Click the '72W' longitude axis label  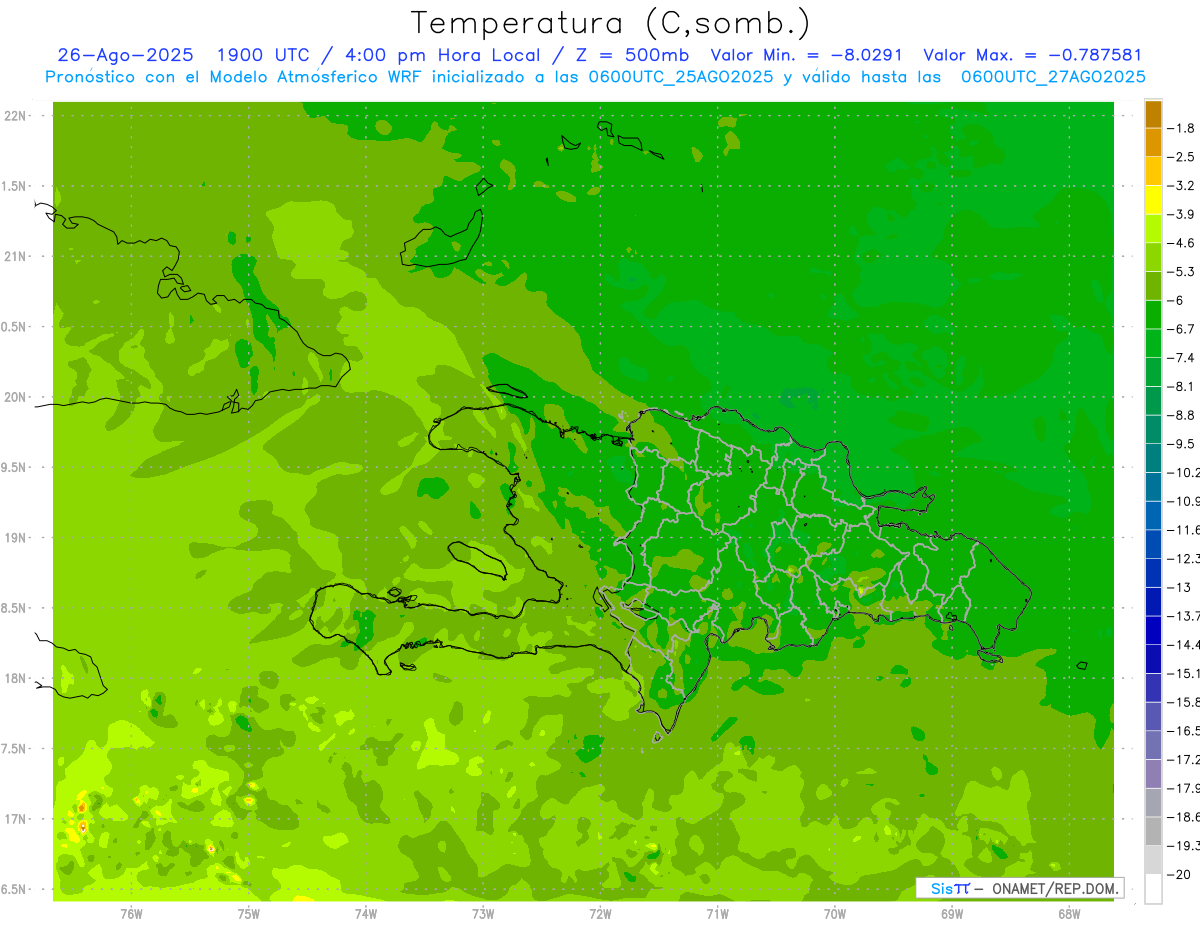[x=600, y=913]
